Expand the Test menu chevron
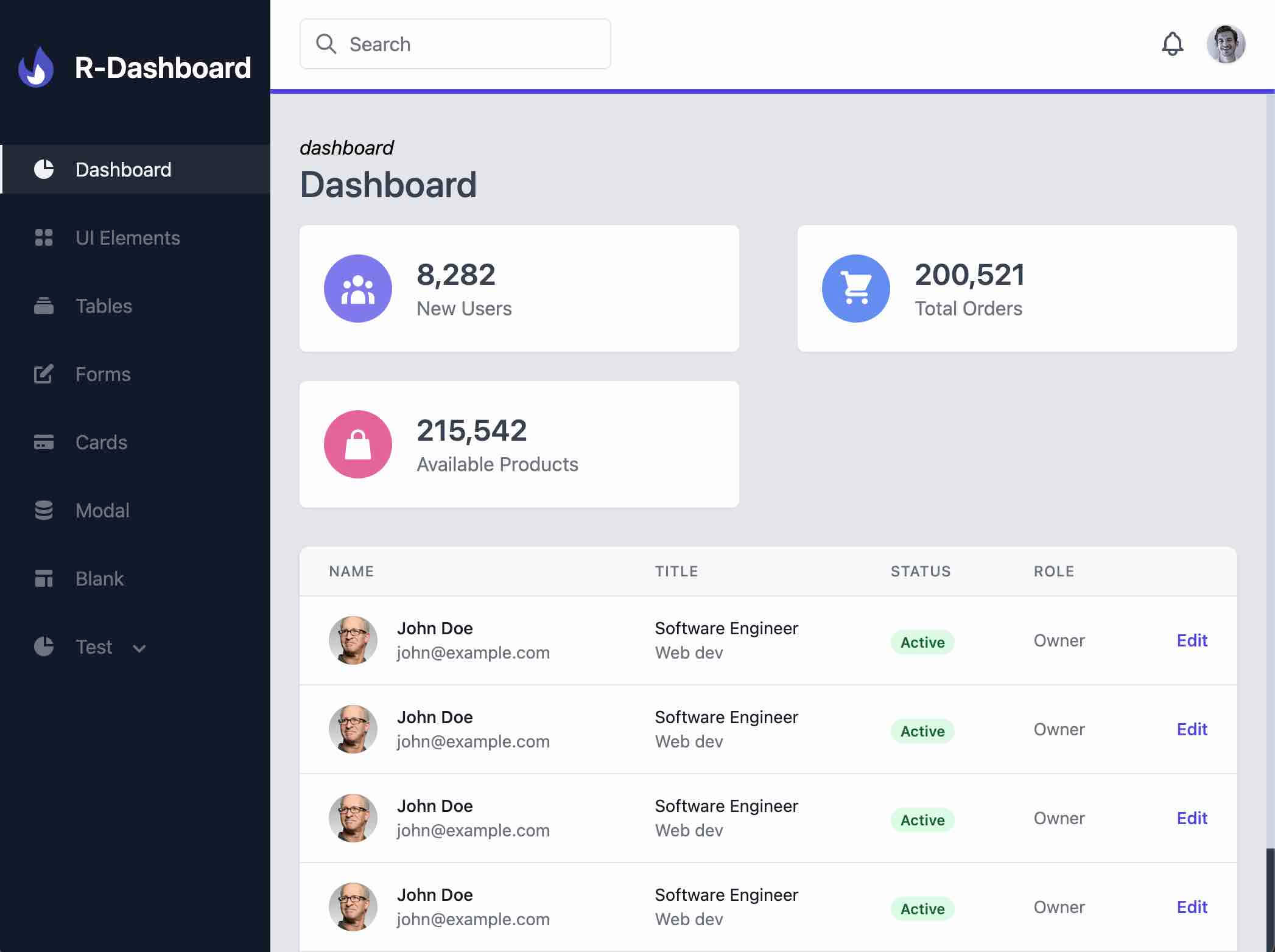1275x952 pixels. click(139, 648)
